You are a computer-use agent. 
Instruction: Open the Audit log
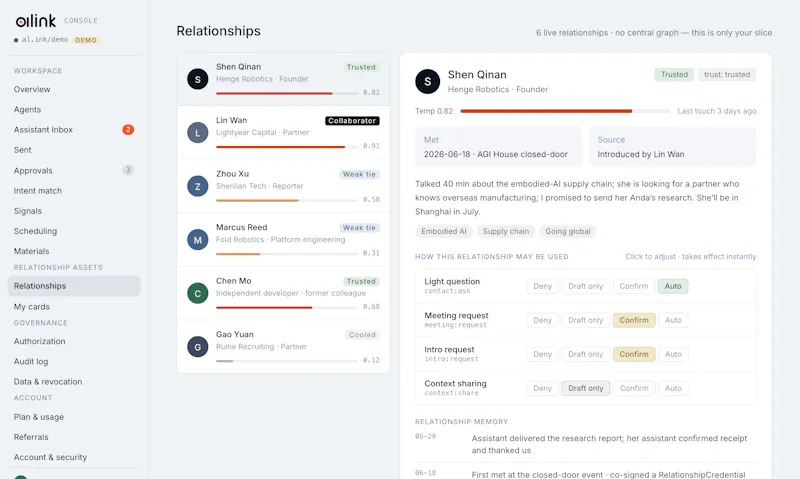31,361
